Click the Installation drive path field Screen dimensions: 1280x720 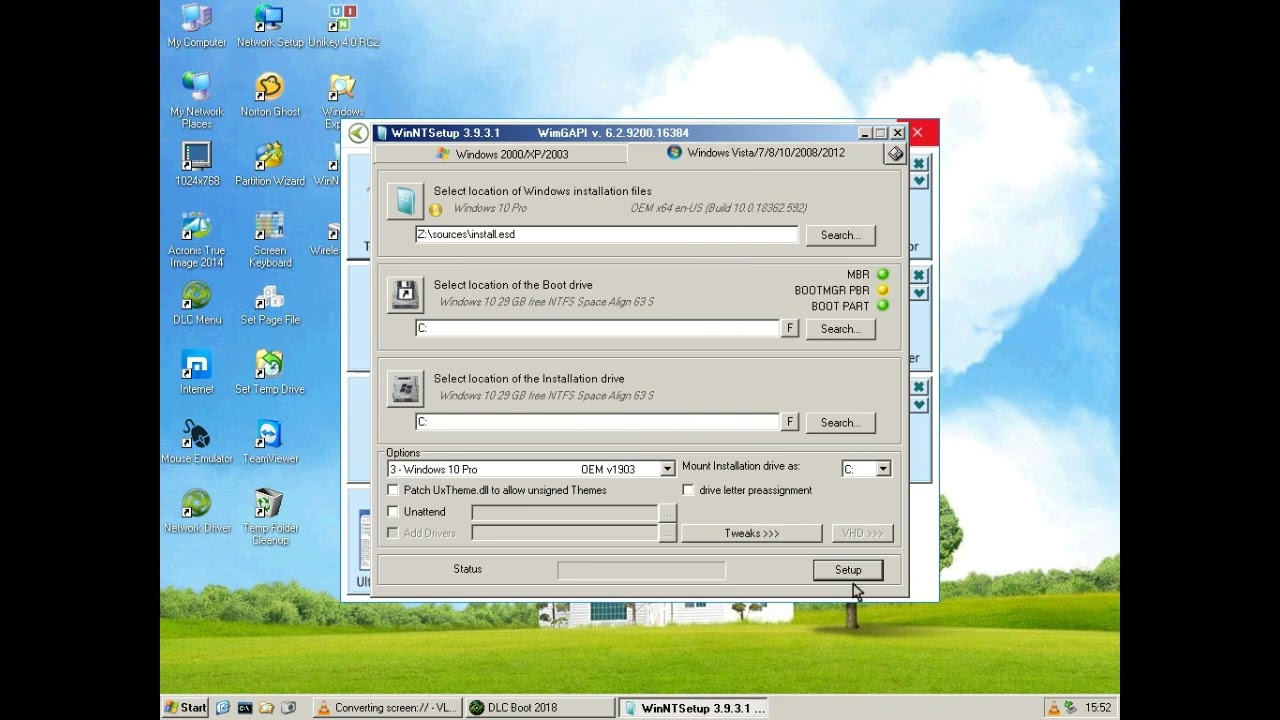click(597, 422)
